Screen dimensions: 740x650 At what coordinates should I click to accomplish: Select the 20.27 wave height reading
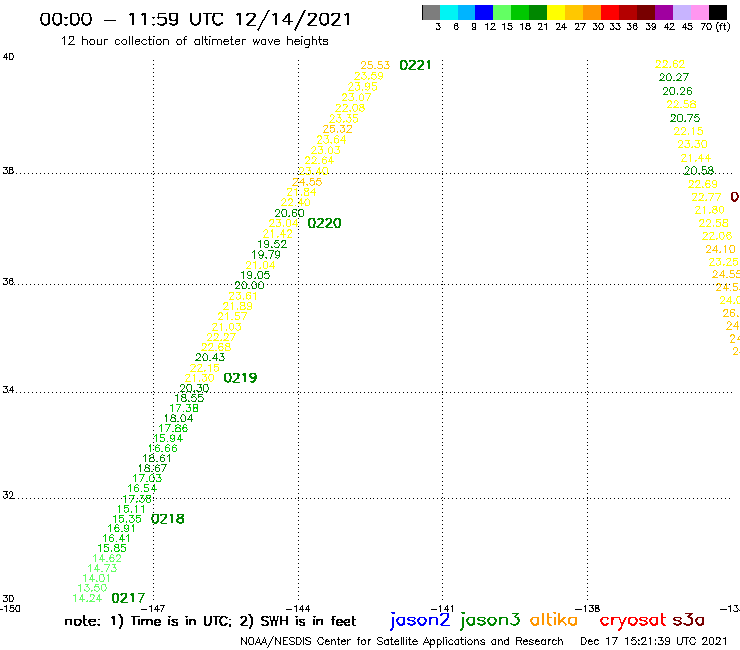pyautogui.click(x=674, y=77)
